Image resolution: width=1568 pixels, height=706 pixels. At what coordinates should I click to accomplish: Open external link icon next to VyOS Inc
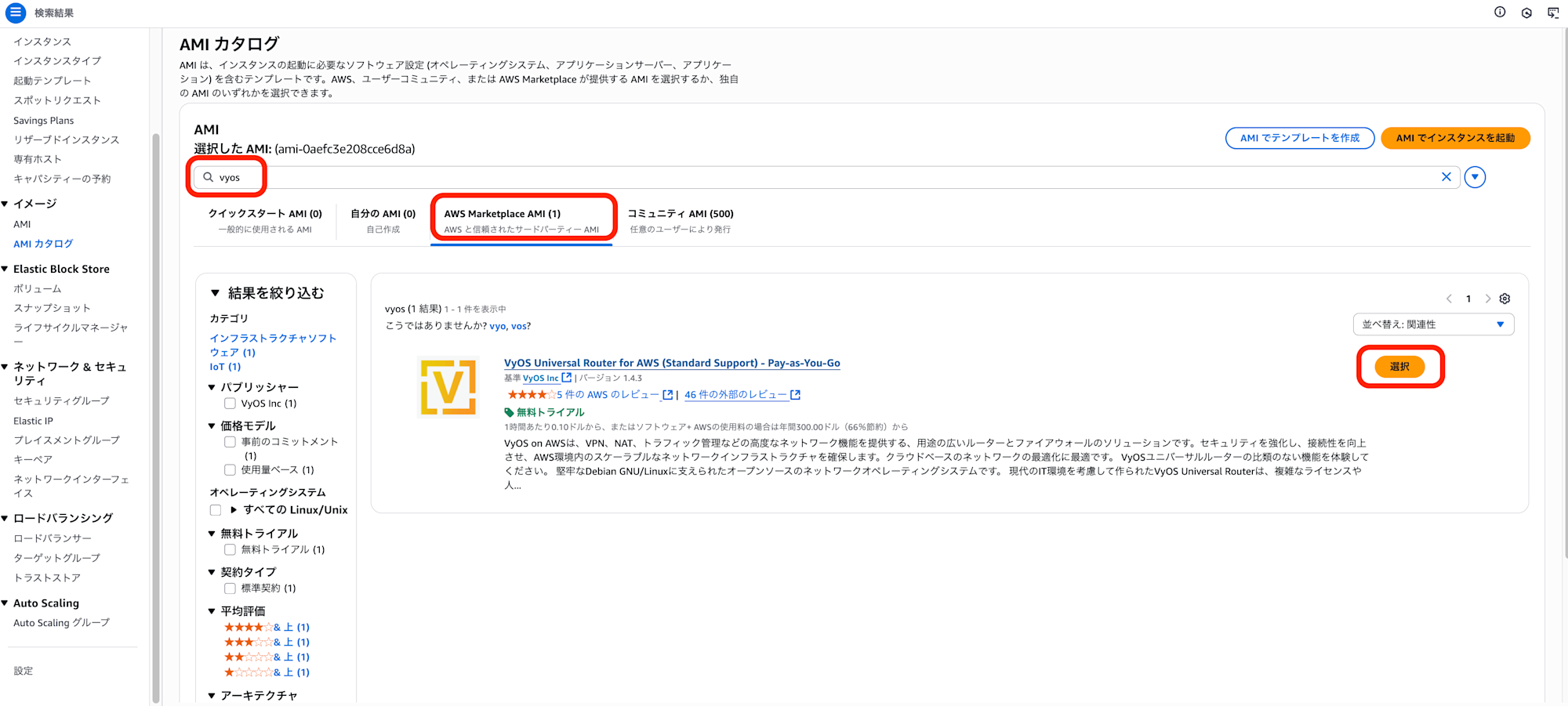point(567,378)
